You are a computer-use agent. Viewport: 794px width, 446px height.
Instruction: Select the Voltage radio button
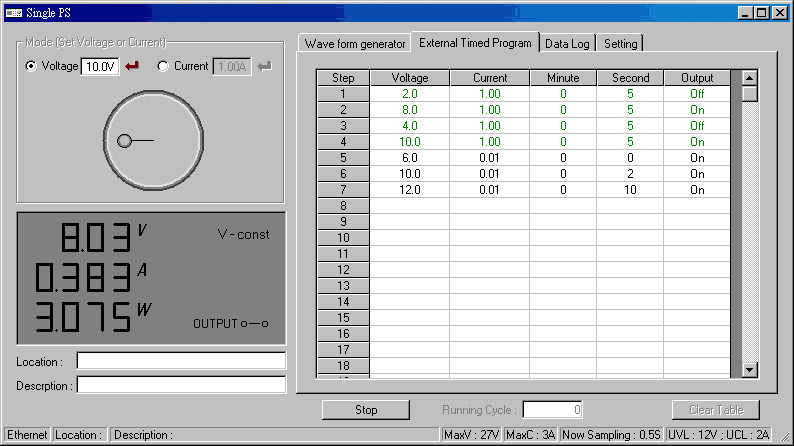(x=31, y=67)
